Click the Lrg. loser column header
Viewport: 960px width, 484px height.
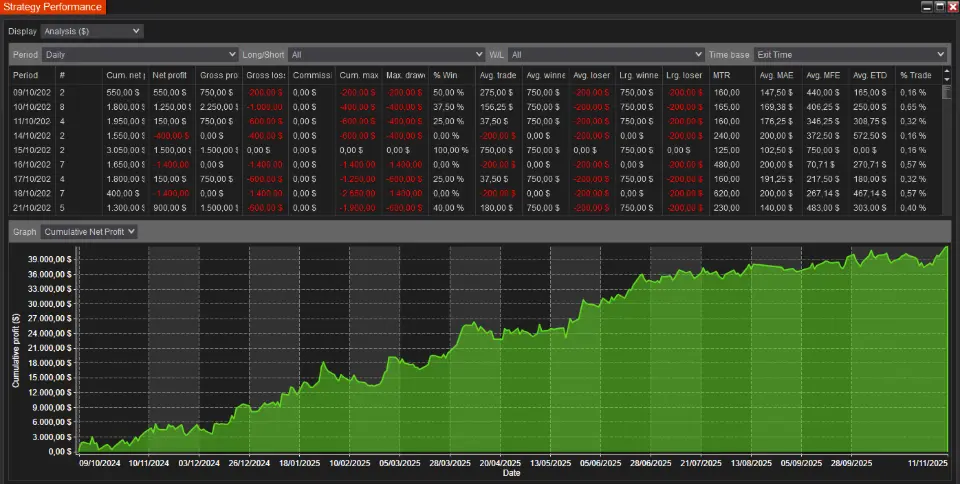click(x=685, y=75)
